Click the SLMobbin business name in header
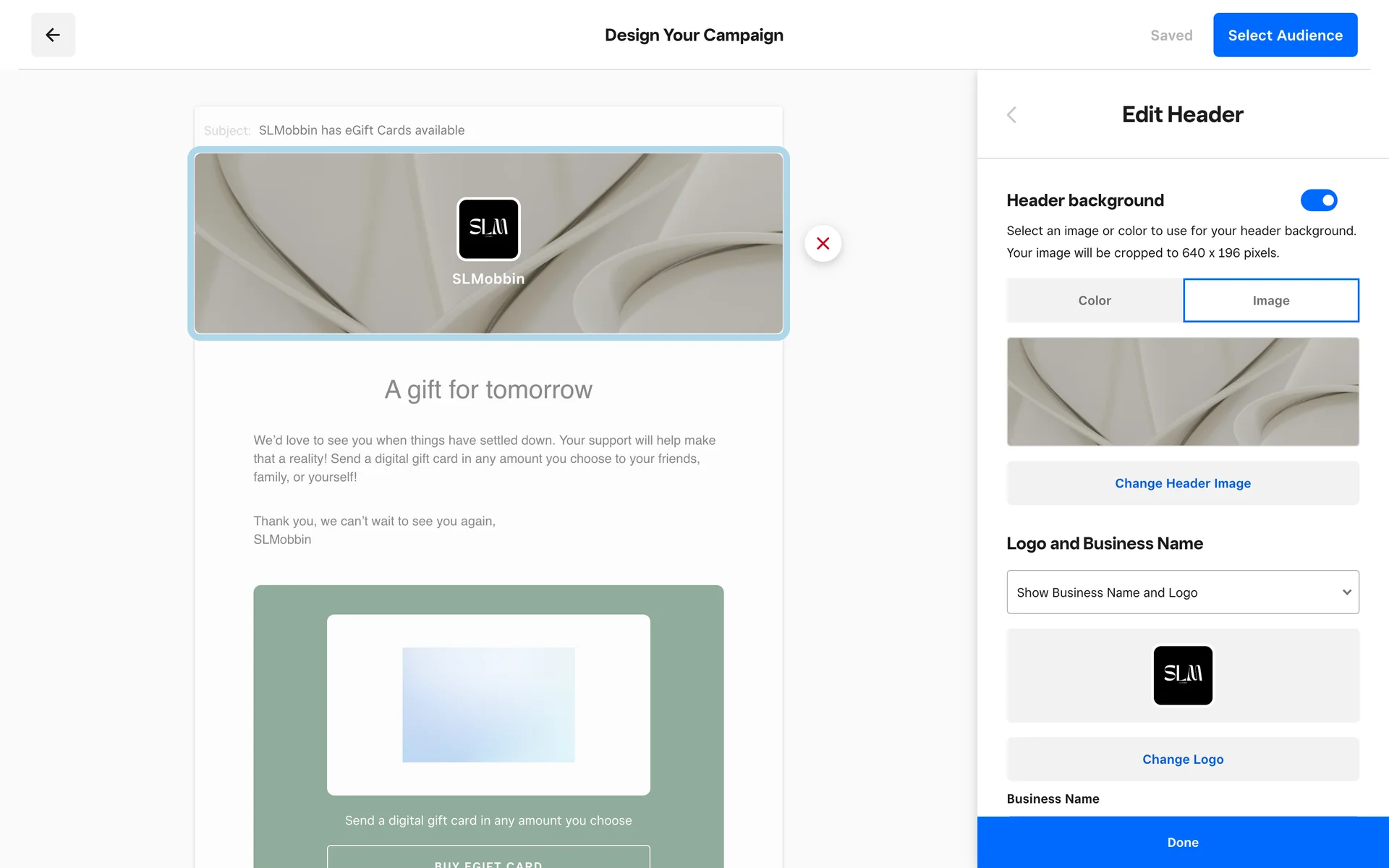 (488, 279)
